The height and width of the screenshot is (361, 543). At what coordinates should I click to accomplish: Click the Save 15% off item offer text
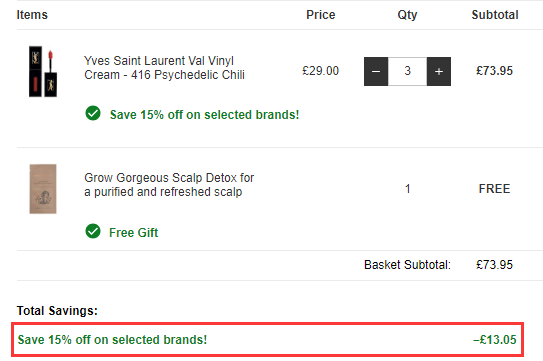204,115
